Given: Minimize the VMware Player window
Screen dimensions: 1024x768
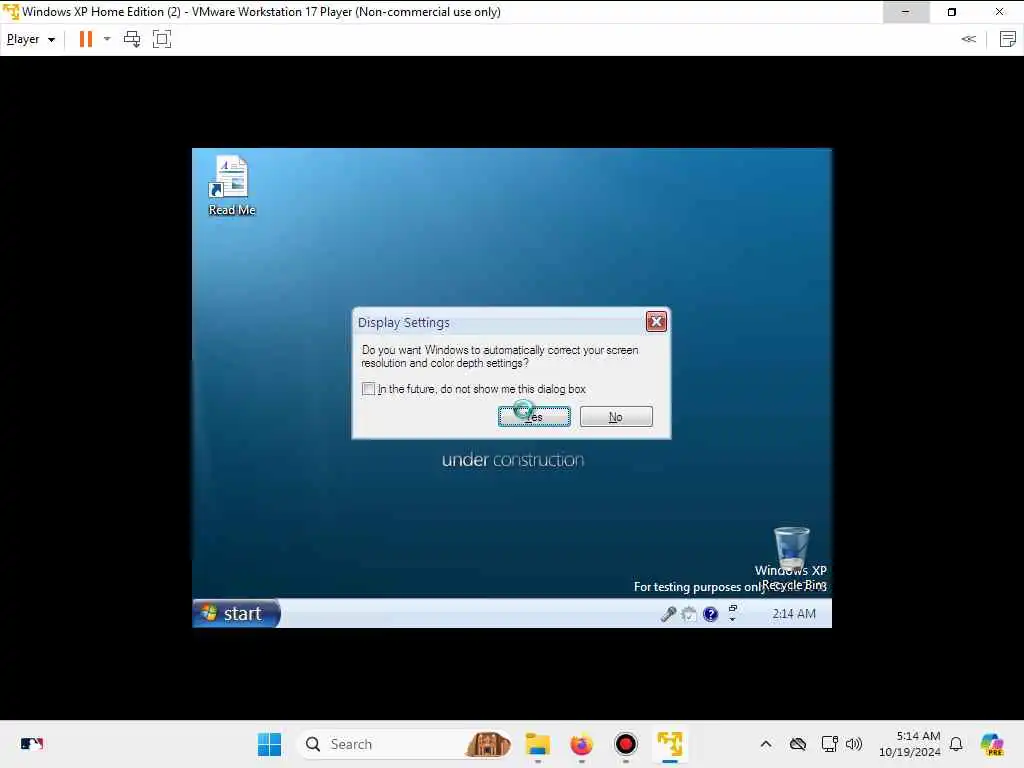Looking at the screenshot, I should tap(905, 12).
